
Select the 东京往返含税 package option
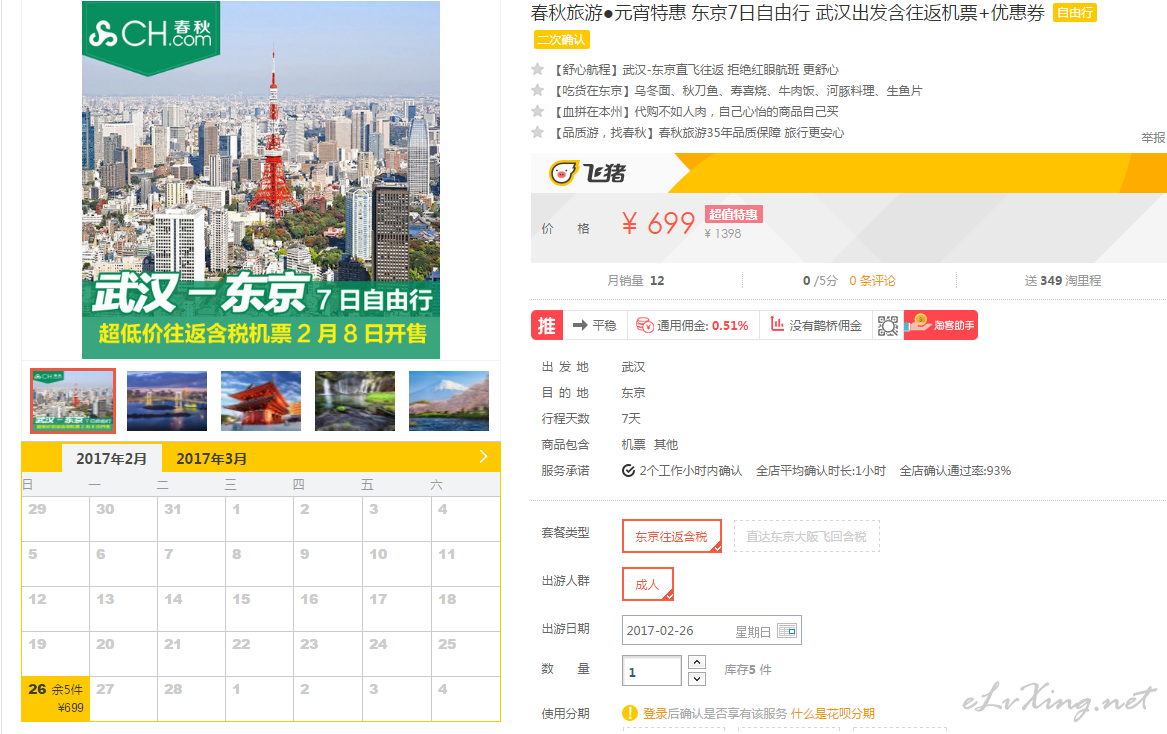point(671,536)
